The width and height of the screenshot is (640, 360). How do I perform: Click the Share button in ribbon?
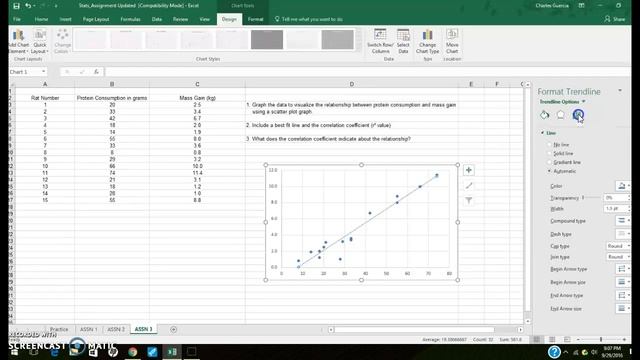coord(615,19)
